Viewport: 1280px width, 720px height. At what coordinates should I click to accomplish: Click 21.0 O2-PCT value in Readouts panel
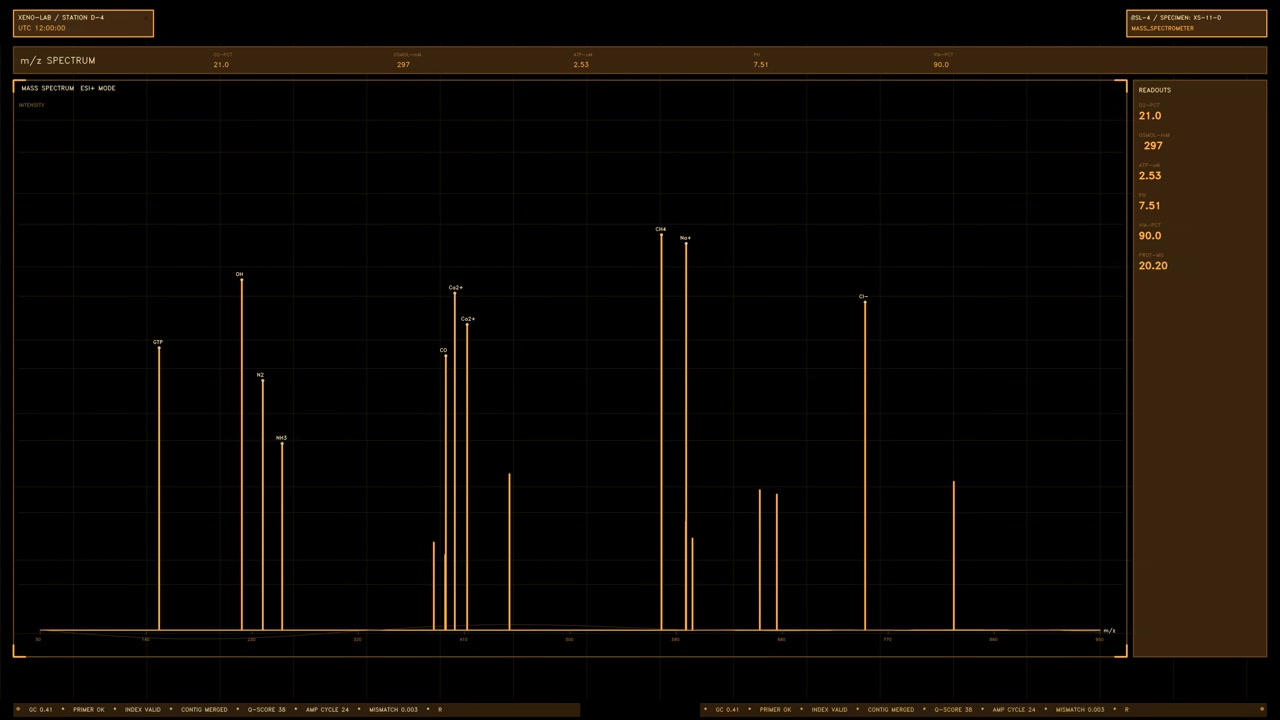(1150, 116)
